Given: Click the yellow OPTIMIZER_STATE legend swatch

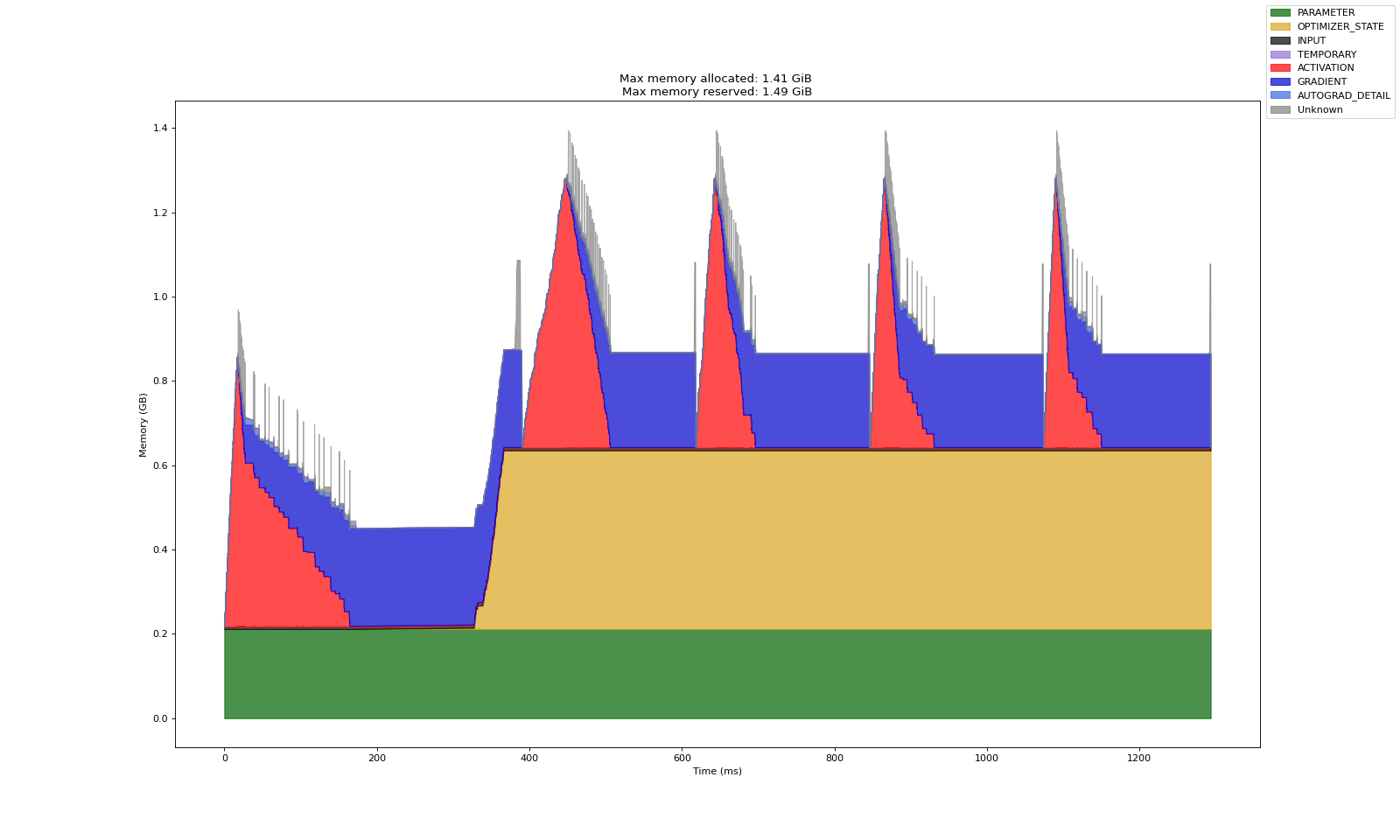Looking at the screenshot, I should click(1279, 27).
